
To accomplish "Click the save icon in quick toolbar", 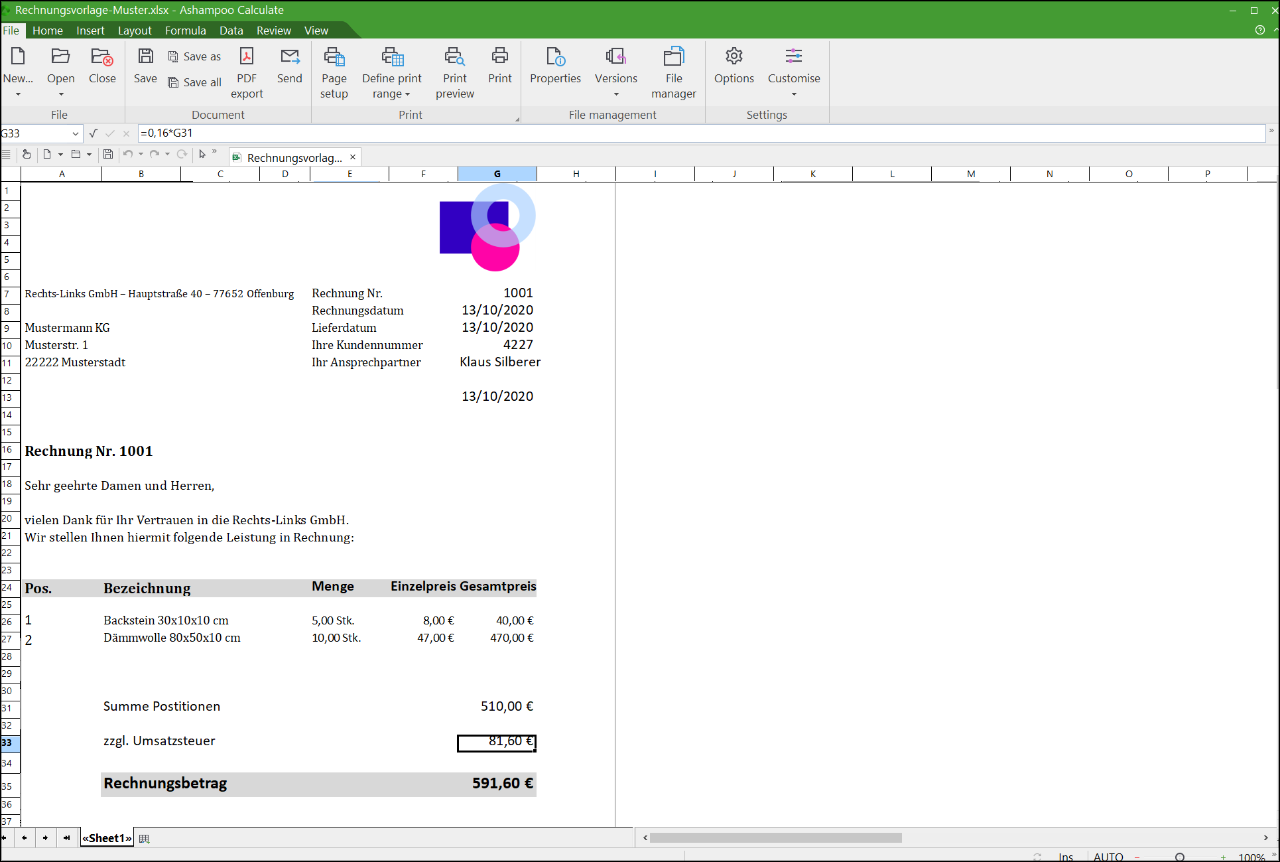I will [107, 154].
